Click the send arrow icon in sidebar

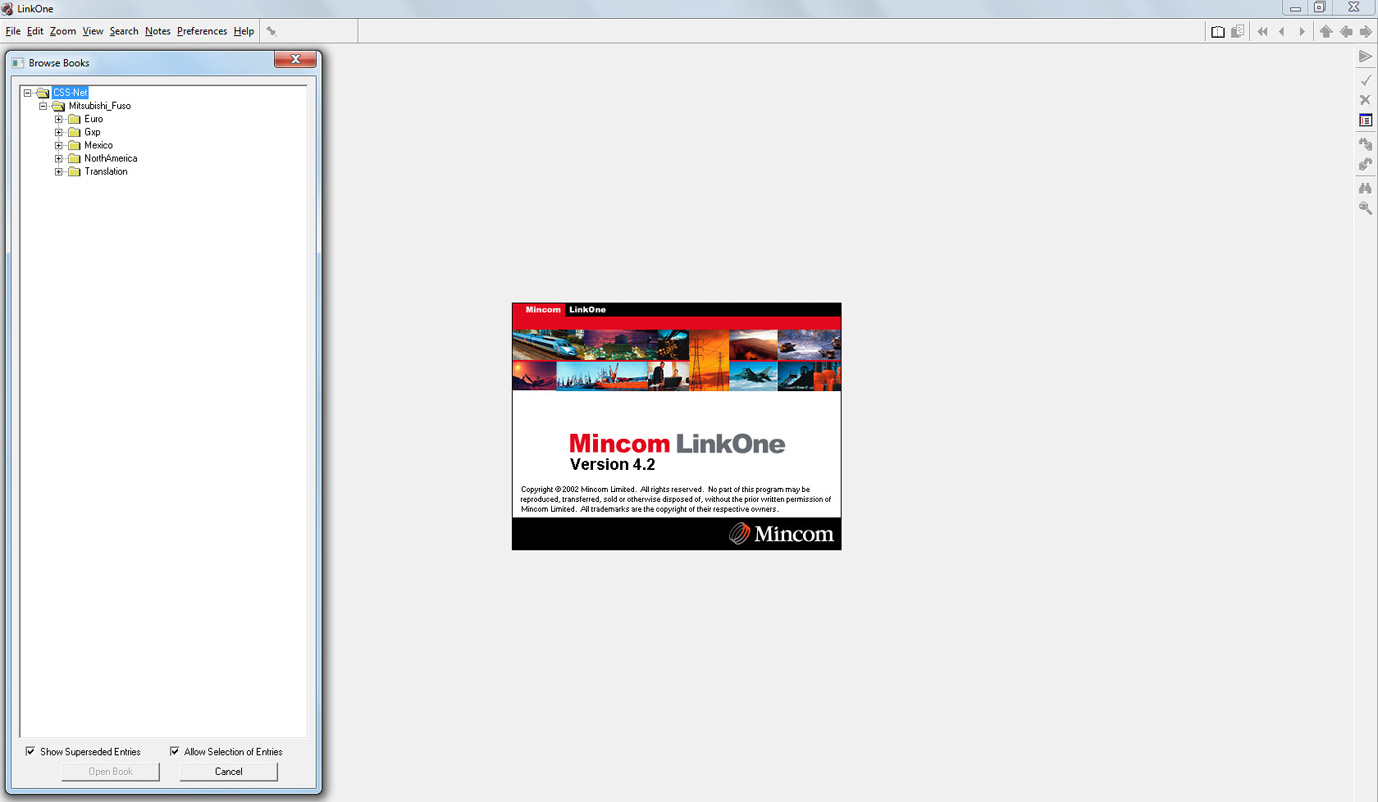click(x=1365, y=57)
